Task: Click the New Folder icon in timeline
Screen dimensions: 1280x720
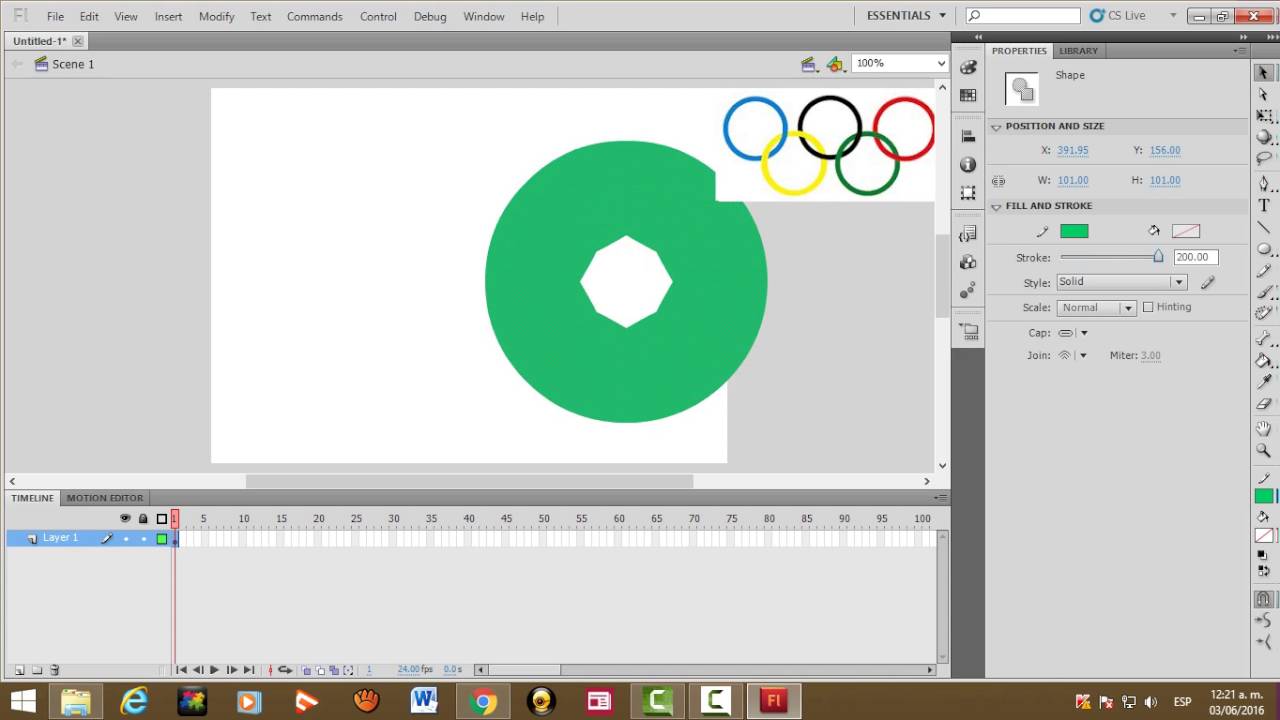Action: point(37,670)
